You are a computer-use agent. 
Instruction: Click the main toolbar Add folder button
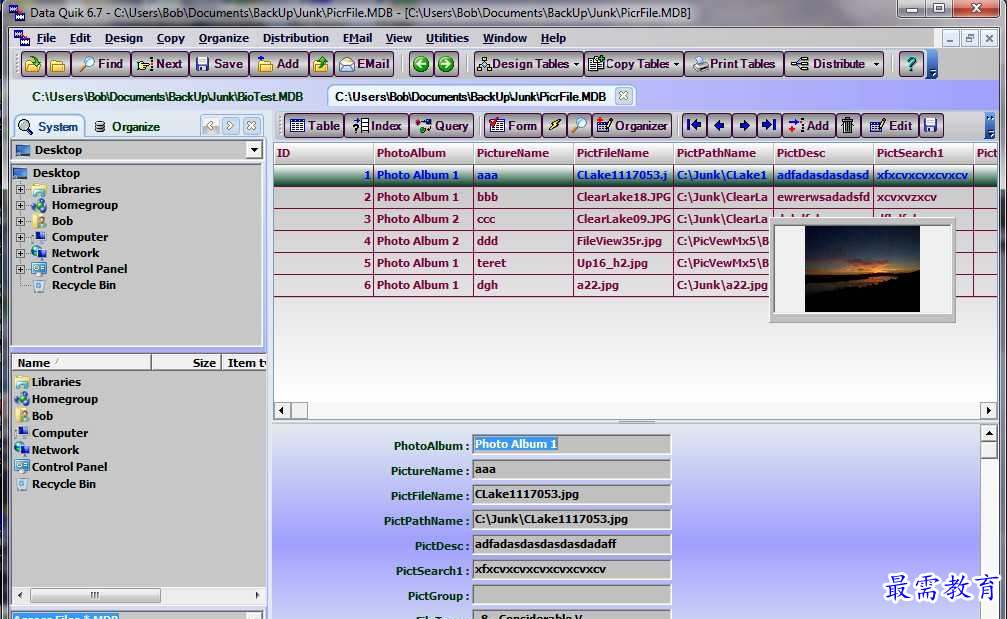[x=279, y=64]
